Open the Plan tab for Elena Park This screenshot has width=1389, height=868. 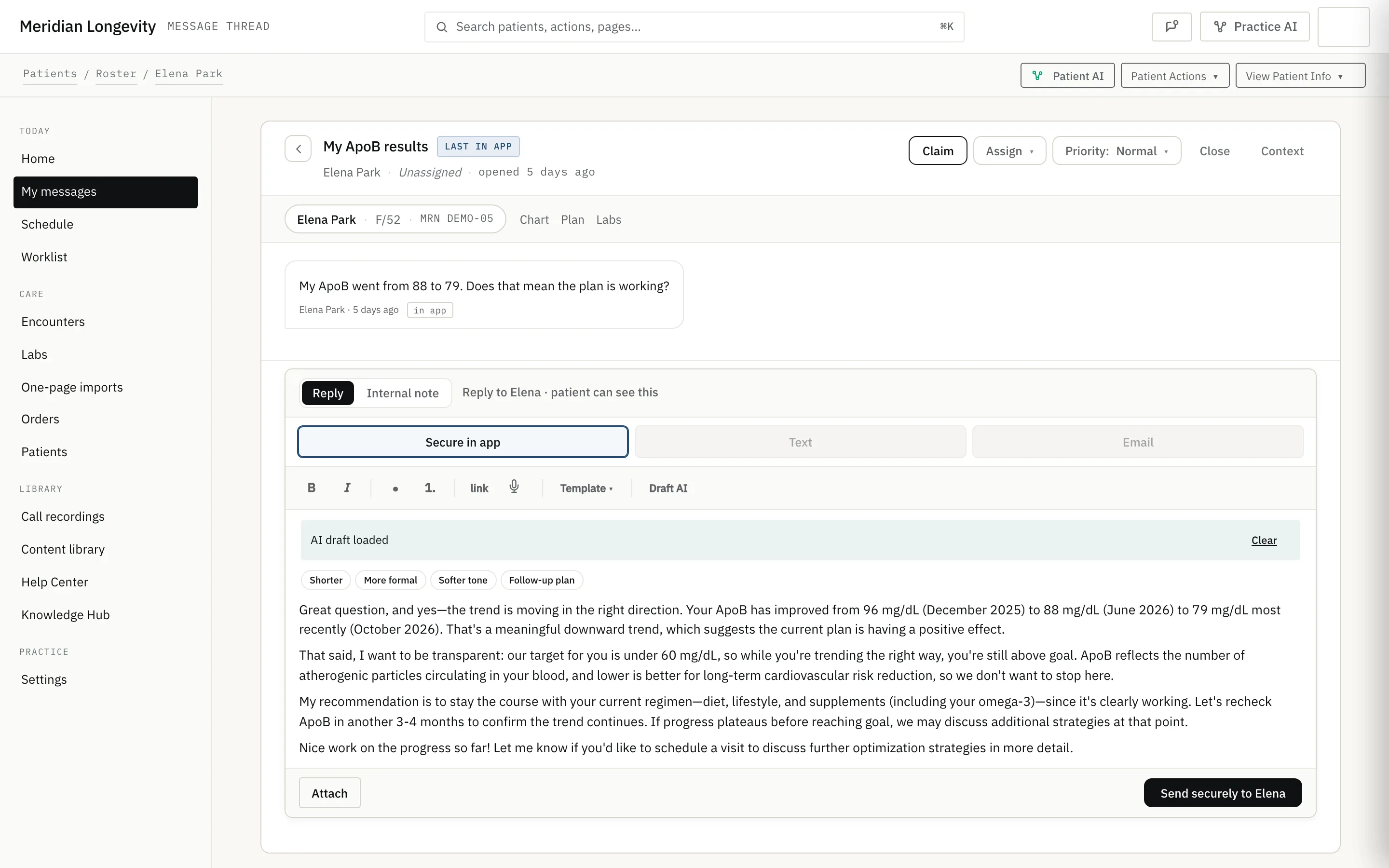(x=572, y=220)
